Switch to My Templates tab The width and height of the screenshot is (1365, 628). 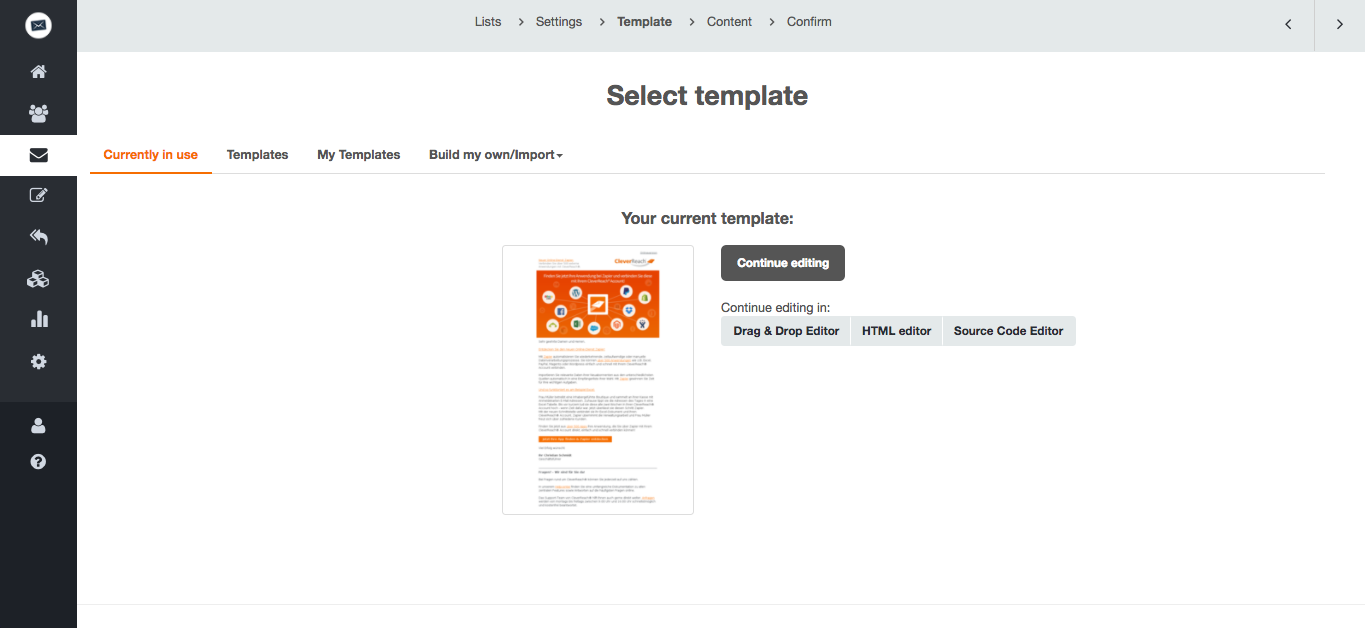pyautogui.click(x=359, y=155)
